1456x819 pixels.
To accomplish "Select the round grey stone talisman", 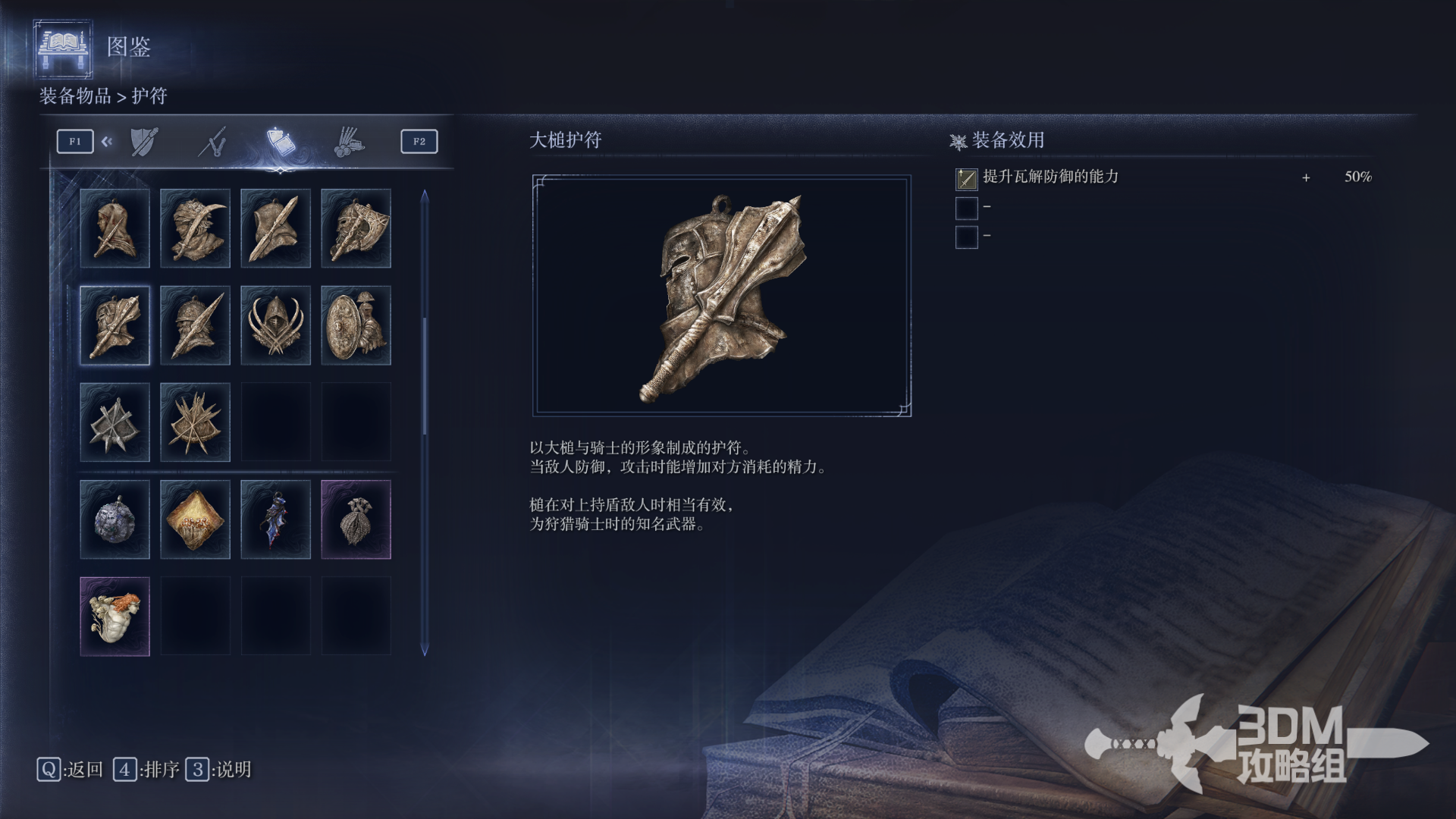I will tap(115, 519).
